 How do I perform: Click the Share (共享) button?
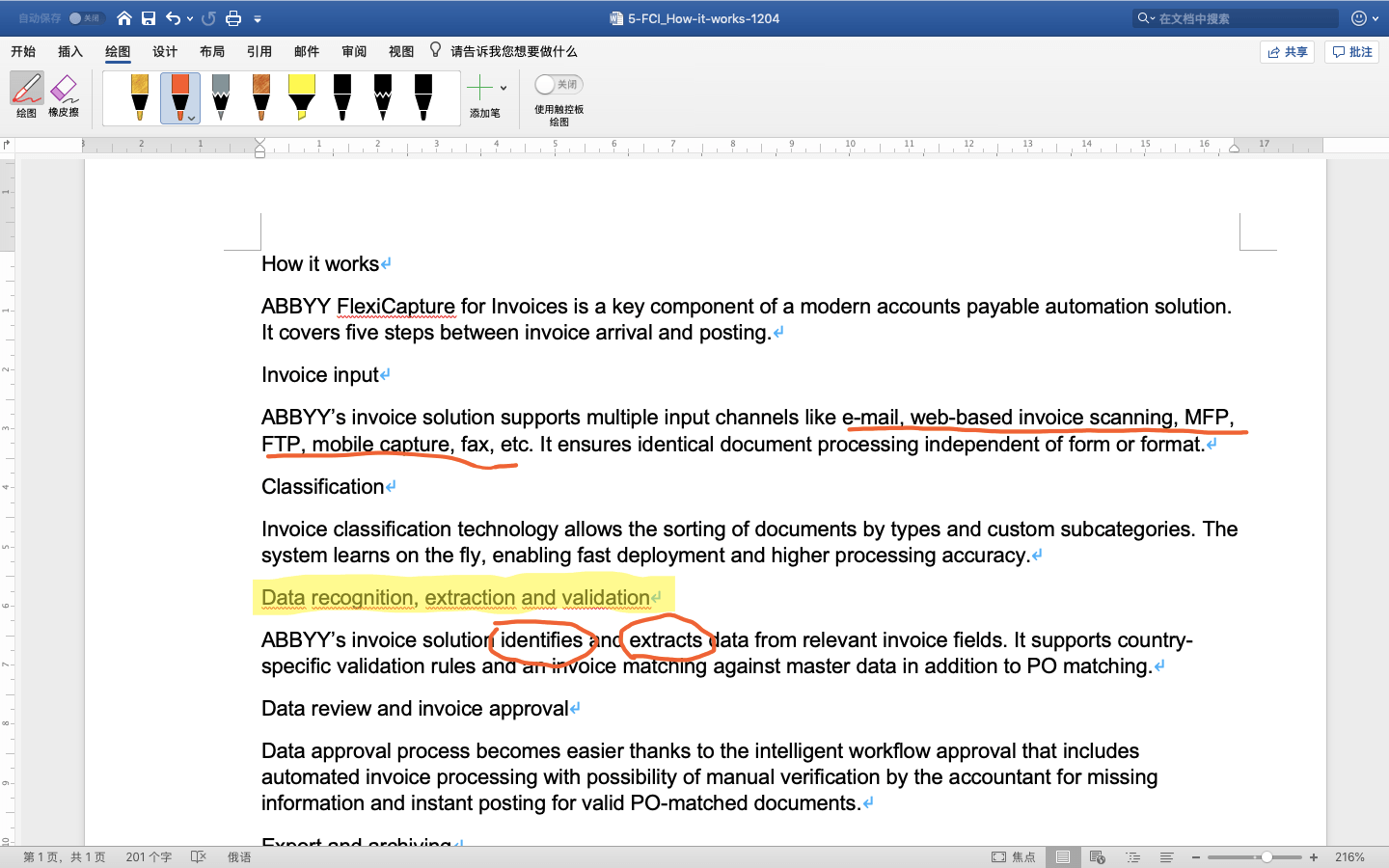(1288, 52)
